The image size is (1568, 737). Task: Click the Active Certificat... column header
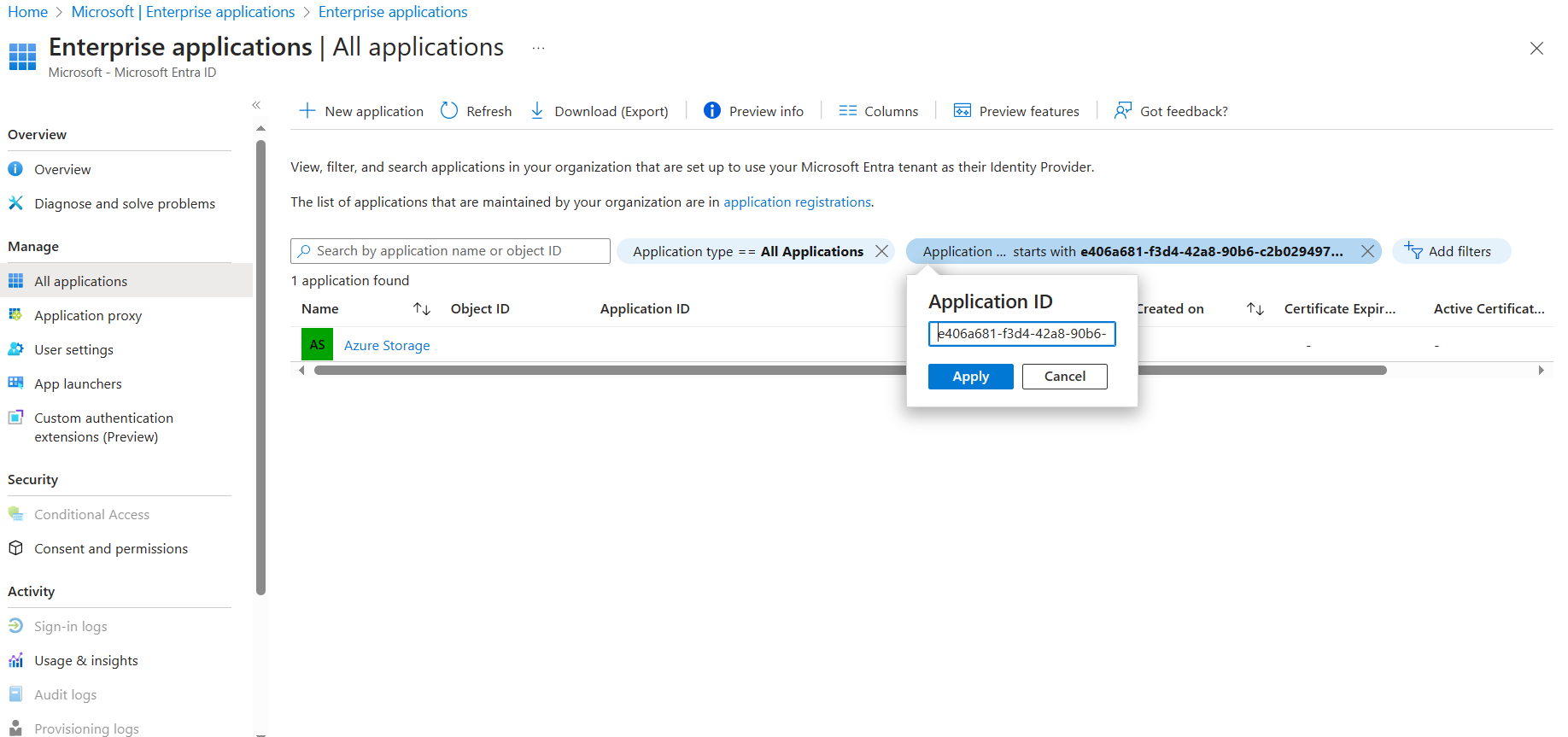pyautogui.click(x=1489, y=308)
